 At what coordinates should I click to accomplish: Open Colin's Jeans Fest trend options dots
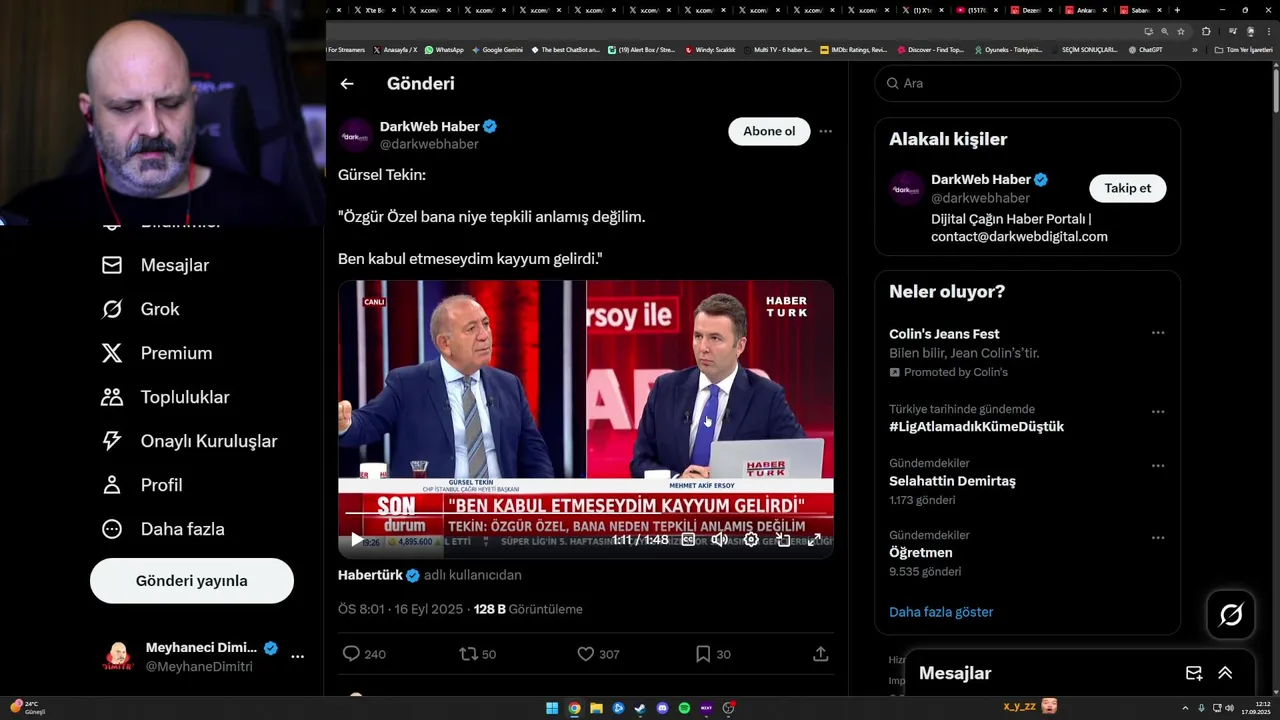point(1158,333)
